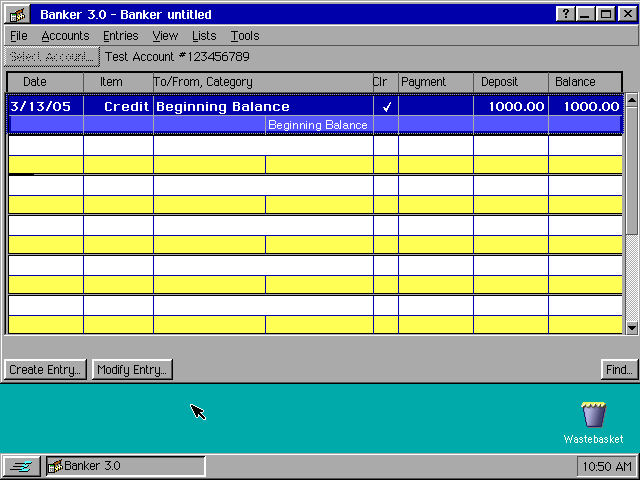640x480 pixels.
Task: Click the Balance column header
Action: 585,82
